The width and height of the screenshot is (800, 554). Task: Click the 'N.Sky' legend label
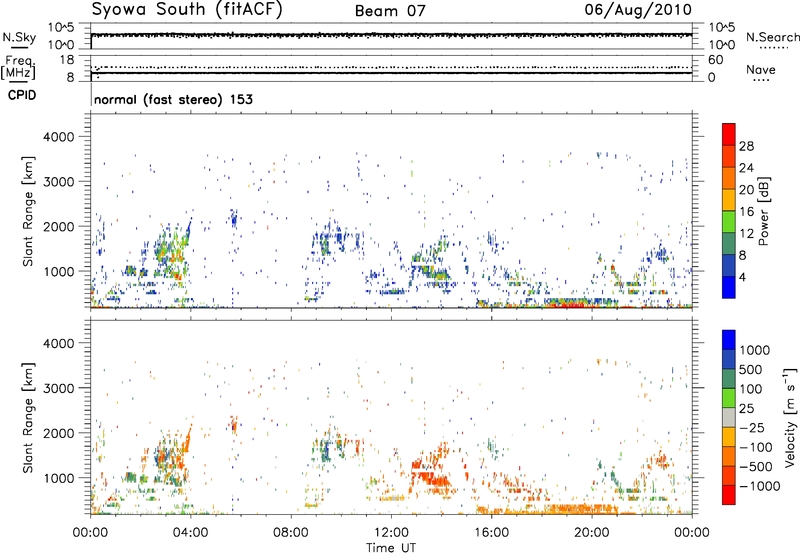pos(19,37)
